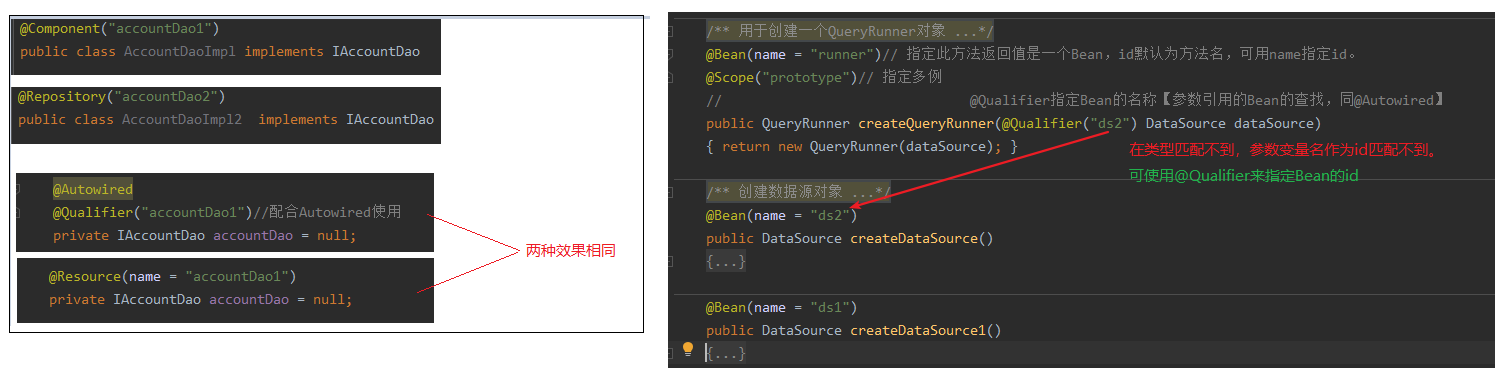The image size is (1509, 379).
Task: Expand collapsed {...} body under createDataSource()
Action: coord(725,261)
